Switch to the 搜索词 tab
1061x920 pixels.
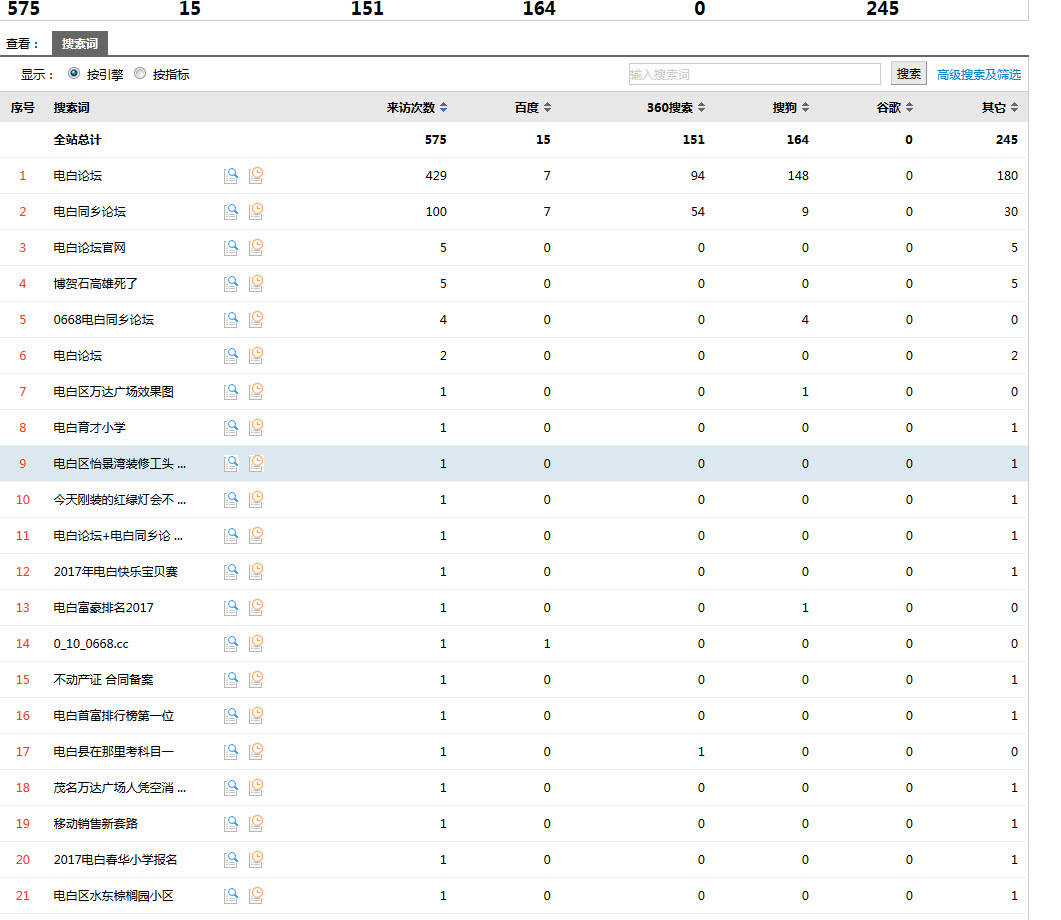pos(80,44)
